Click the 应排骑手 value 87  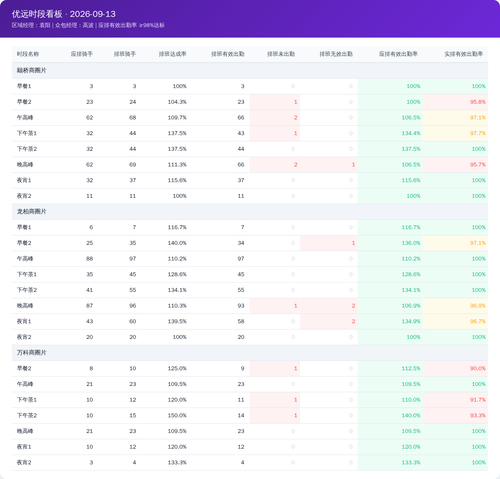tap(90, 306)
